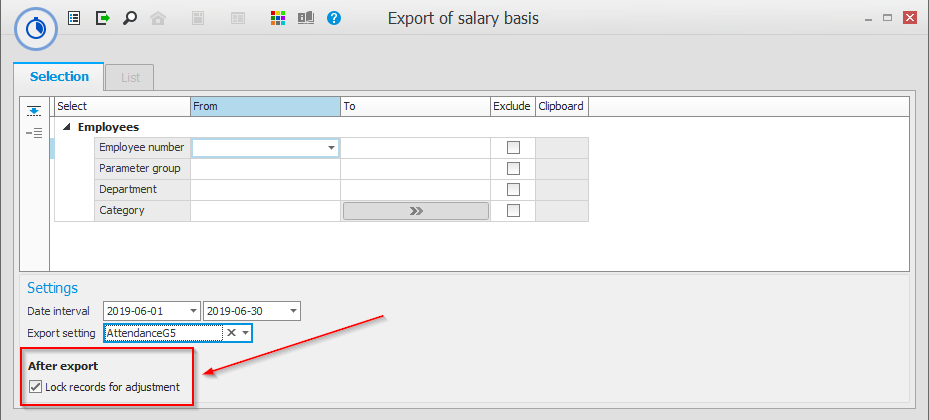The width and height of the screenshot is (929, 420).
Task: Toggle Exclude checkbox for Employee number
Action: click(x=513, y=148)
